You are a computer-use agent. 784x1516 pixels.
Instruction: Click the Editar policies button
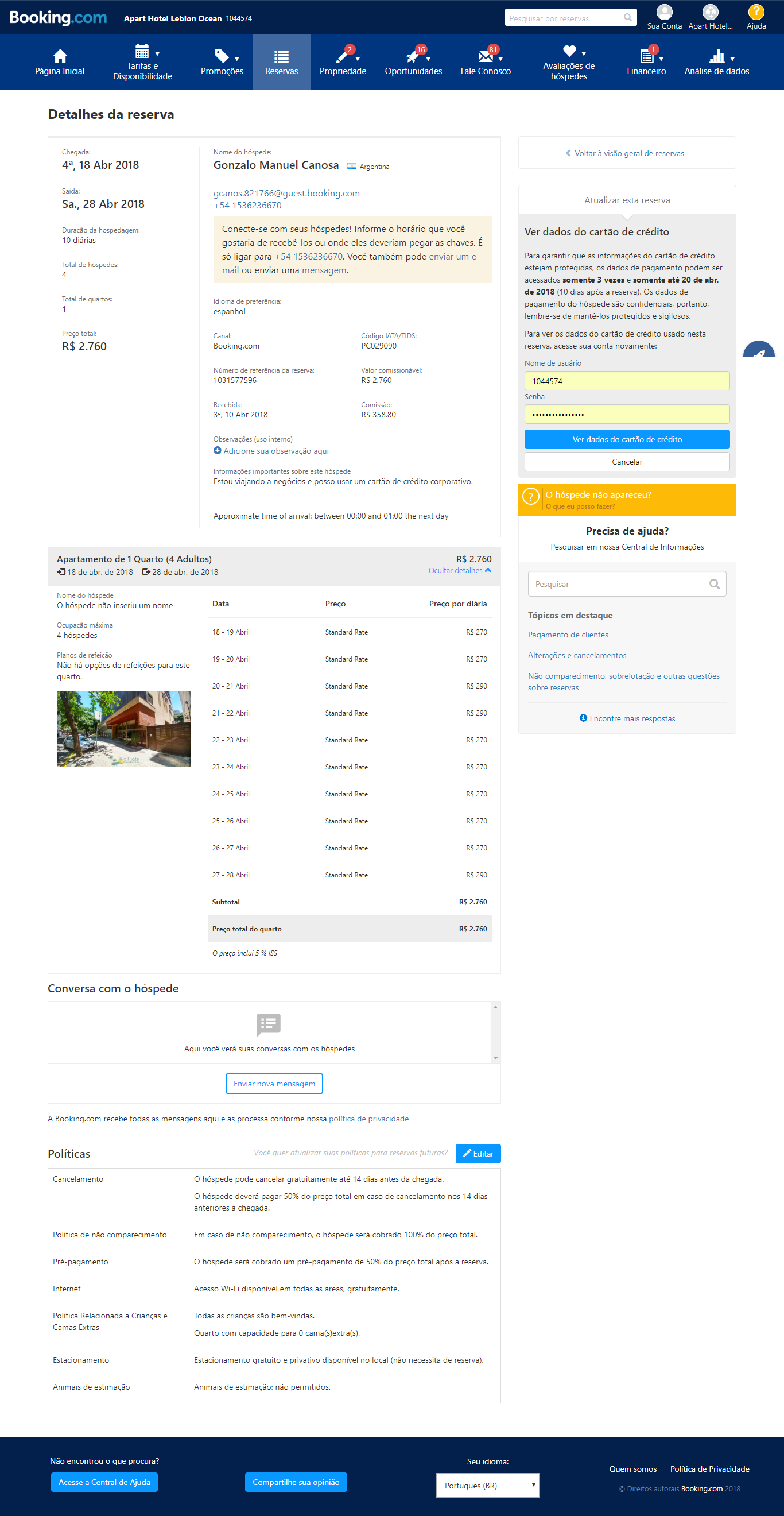click(x=478, y=1154)
